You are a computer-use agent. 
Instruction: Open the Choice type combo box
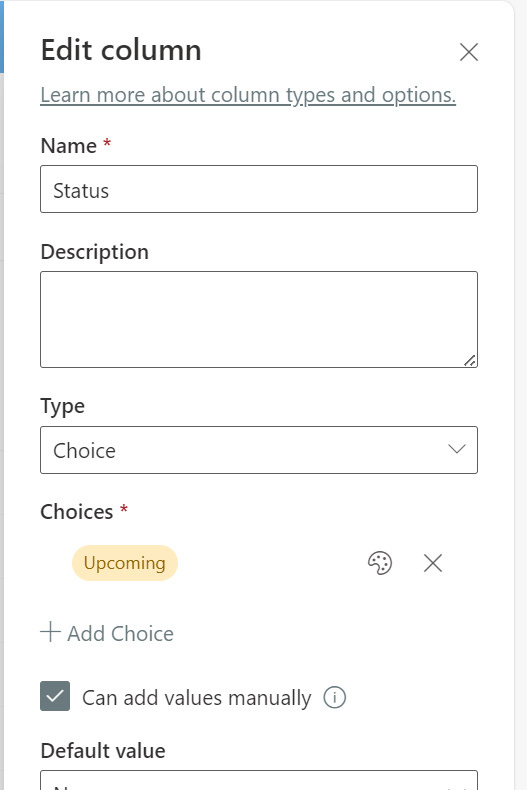(x=259, y=450)
